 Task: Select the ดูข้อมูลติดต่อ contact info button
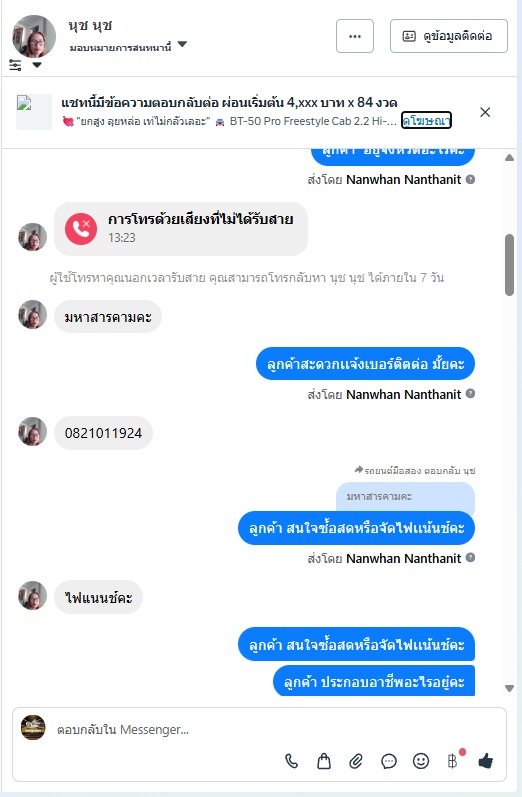449,36
